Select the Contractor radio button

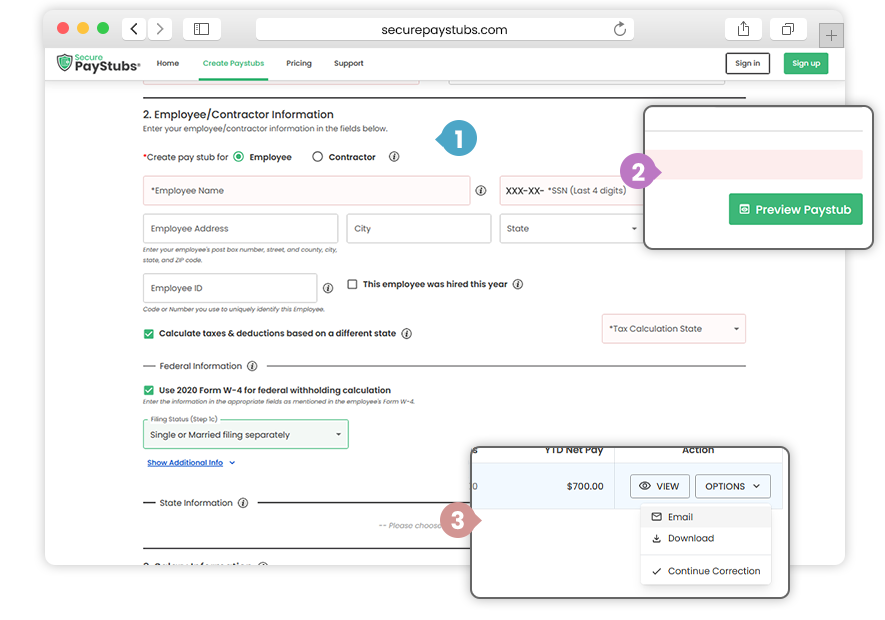point(318,157)
